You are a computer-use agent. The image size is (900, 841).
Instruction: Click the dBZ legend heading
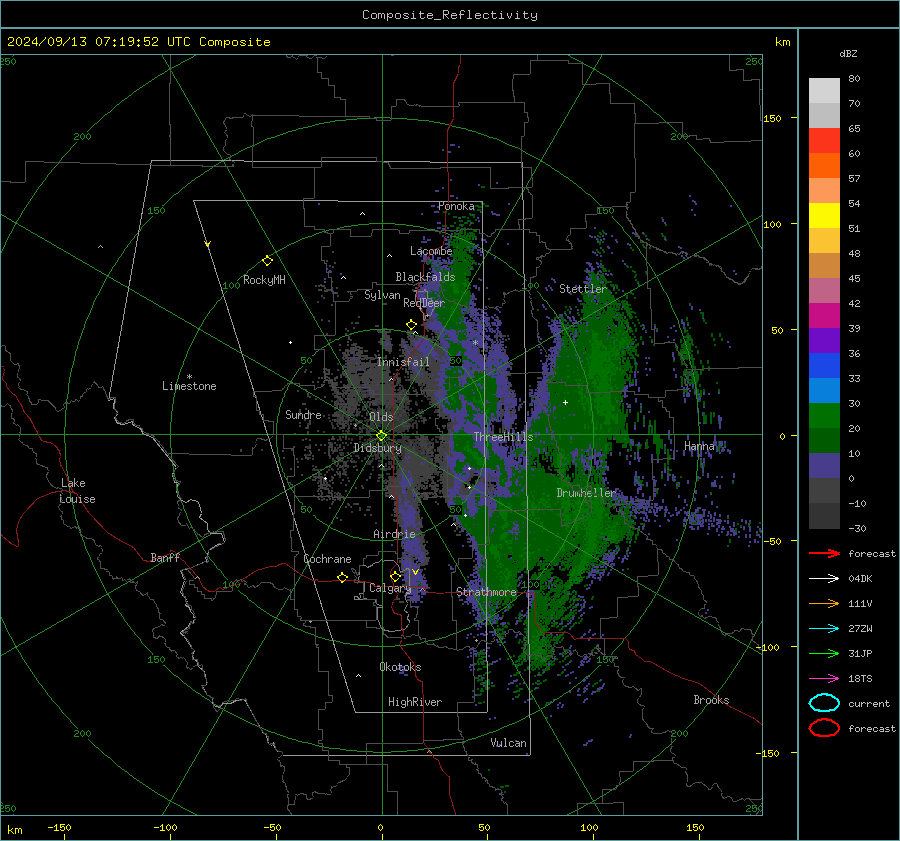coord(848,54)
